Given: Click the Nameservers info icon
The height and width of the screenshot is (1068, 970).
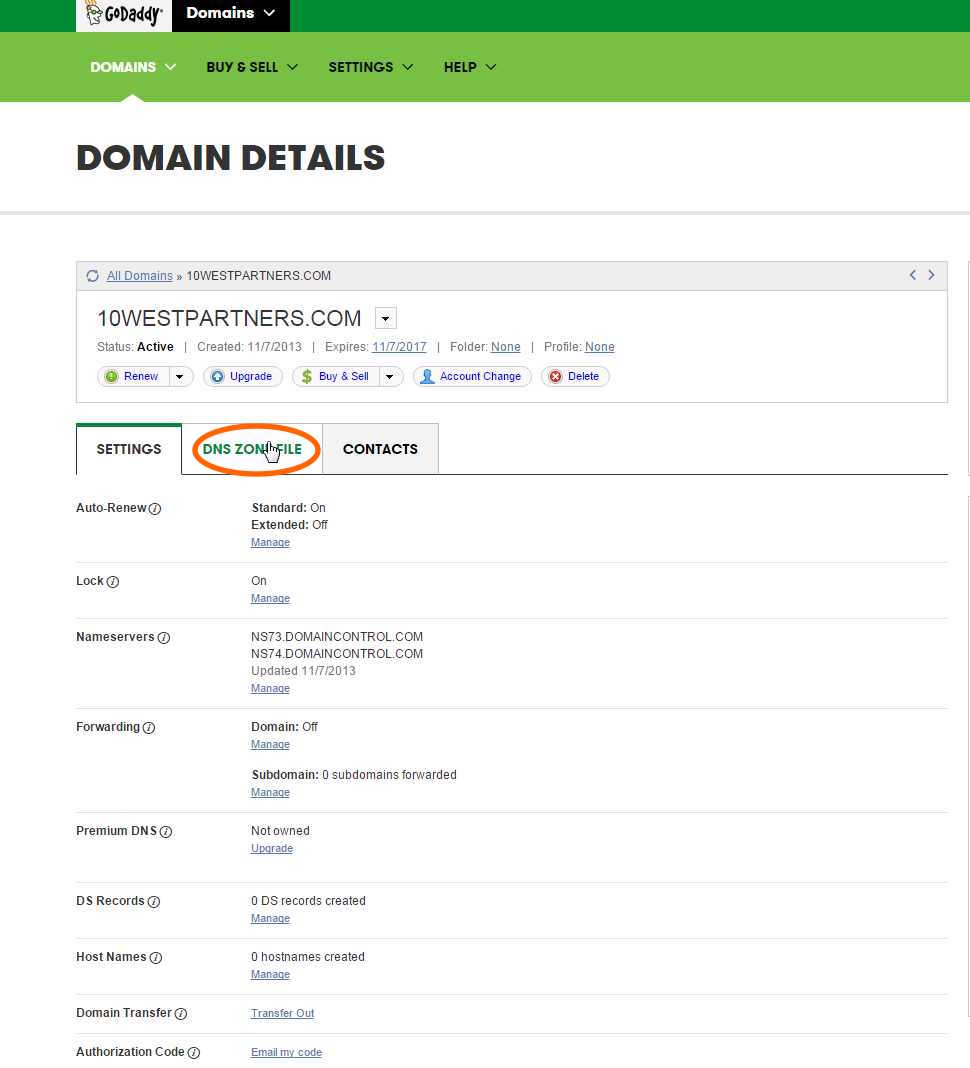Looking at the screenshot, I should pos(164,638).
